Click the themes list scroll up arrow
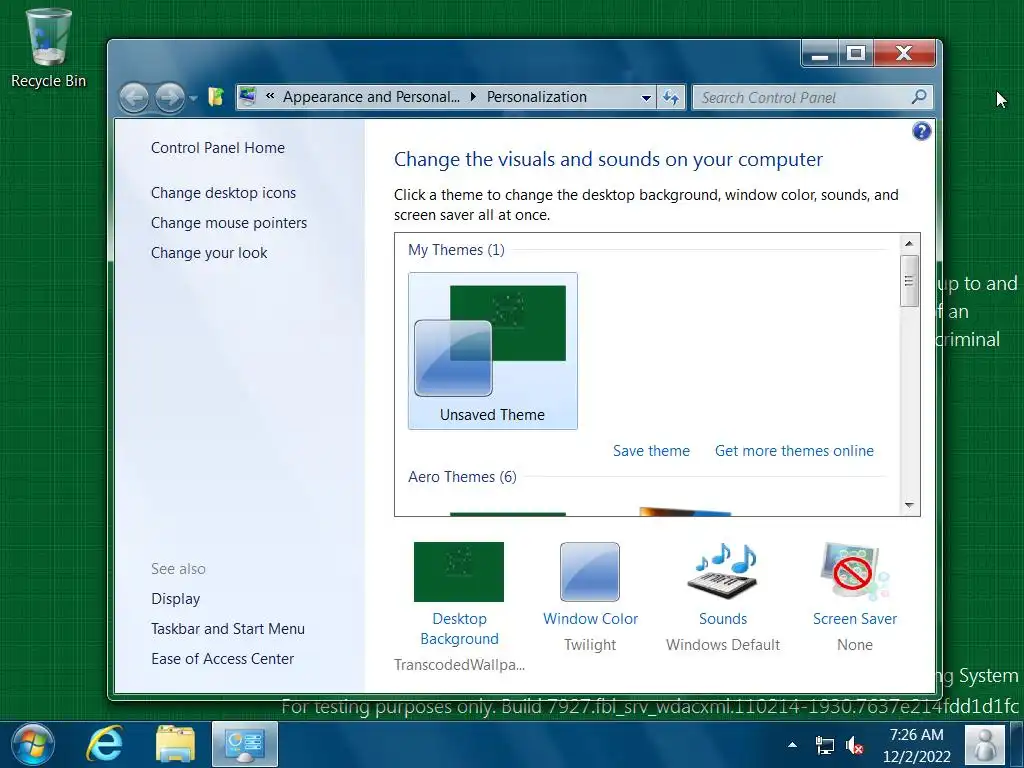Viewport: 1024px width, 768px height. coord(909,244)
